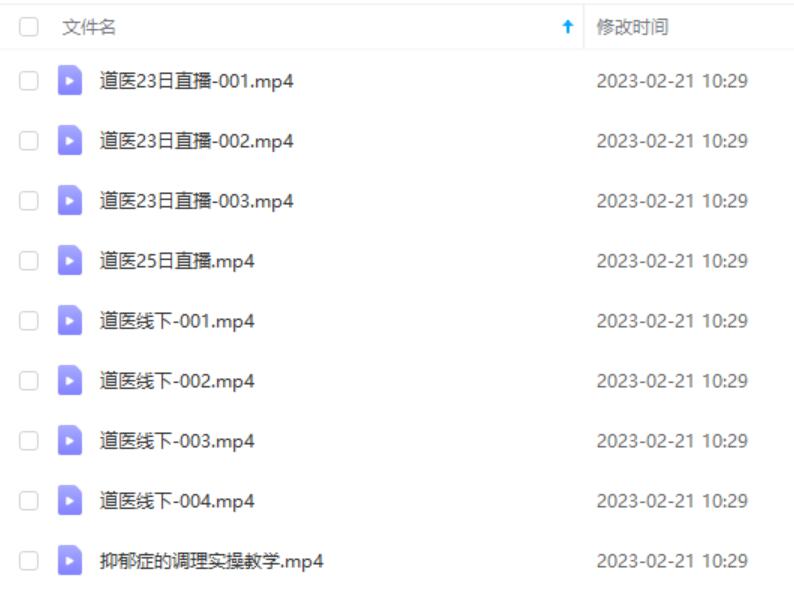Open file 道医线下-002.mp4
The image size is (794, 603).
click(x=177, y=381)
